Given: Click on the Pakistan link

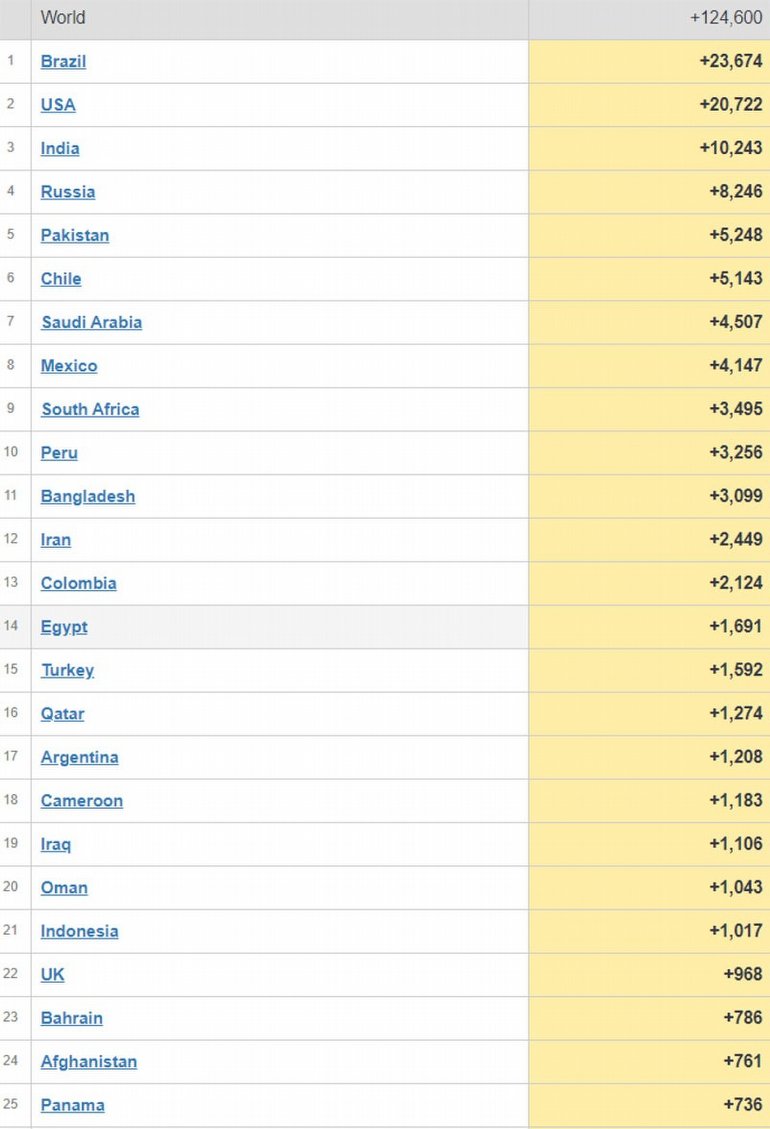Looking at the screenshot, I should (75, 235).
